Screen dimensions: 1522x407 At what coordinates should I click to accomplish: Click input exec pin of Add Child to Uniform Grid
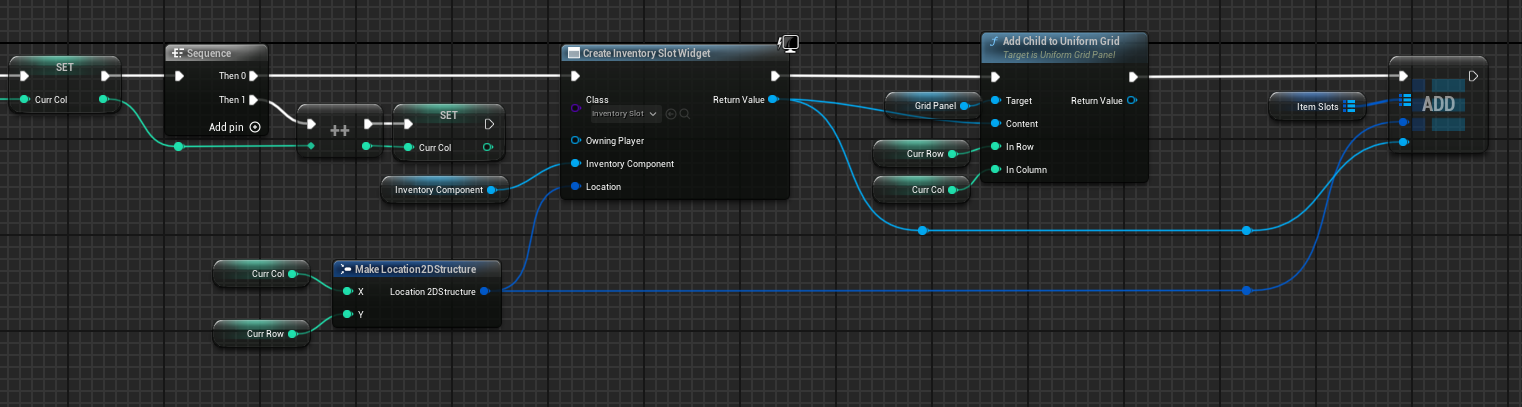tap(994, 77)
